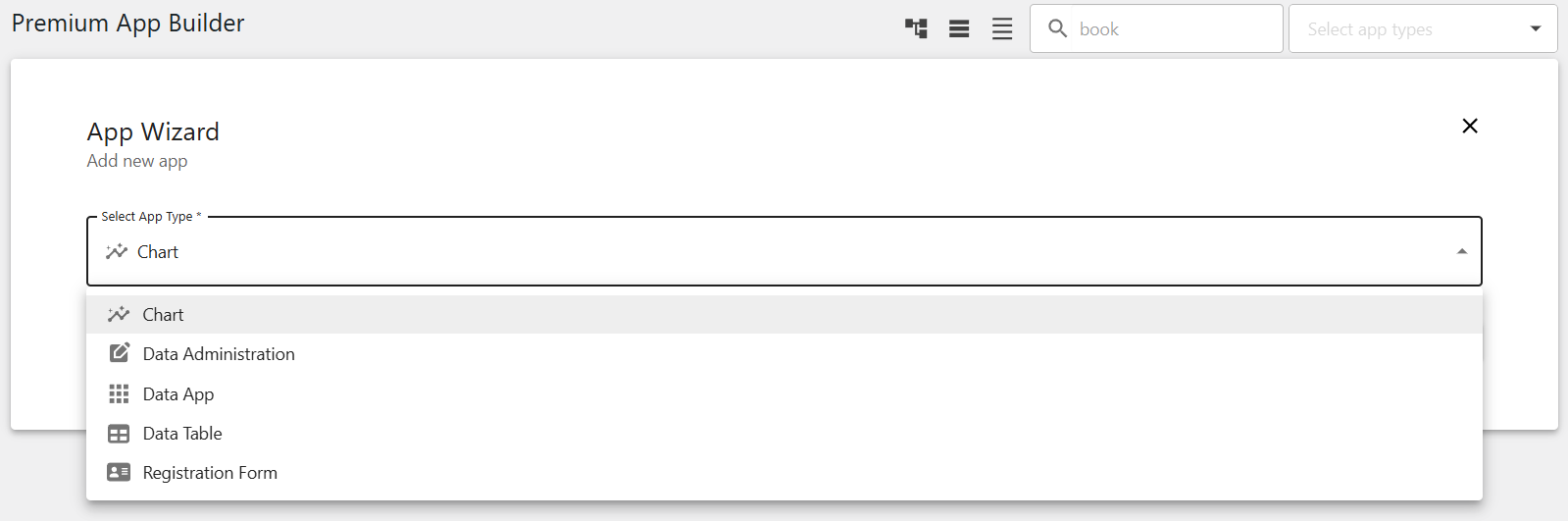Viewport: 1568px width, 521px height.
Task: Pick Data App from the list
Action: [x=784, y=393]
